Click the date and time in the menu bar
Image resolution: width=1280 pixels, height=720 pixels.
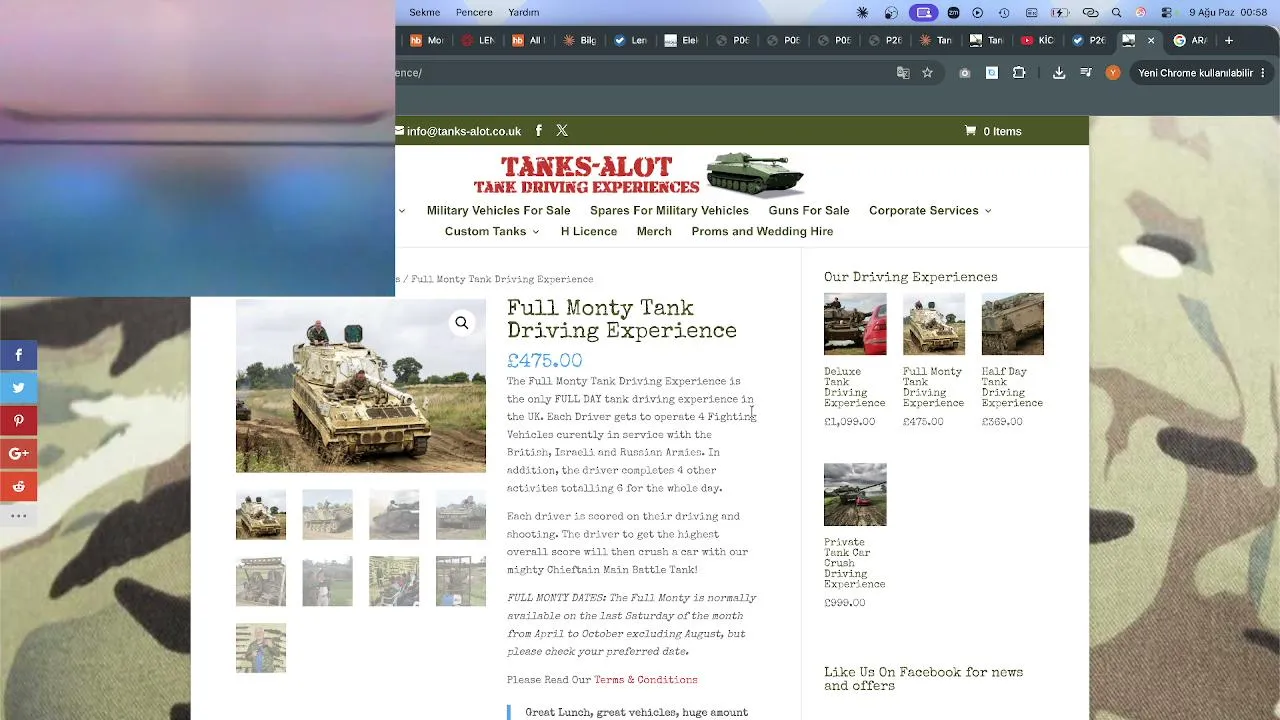1228,13
